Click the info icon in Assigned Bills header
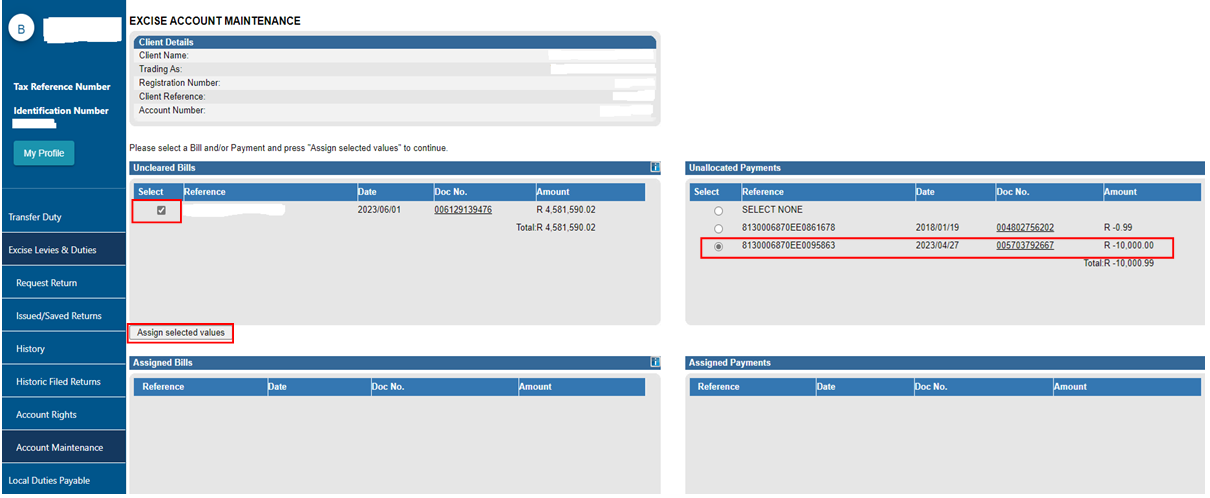Image resolution: width=1210 pixels, height=498 pixels. pyautogui.click(x=655, y=362)
